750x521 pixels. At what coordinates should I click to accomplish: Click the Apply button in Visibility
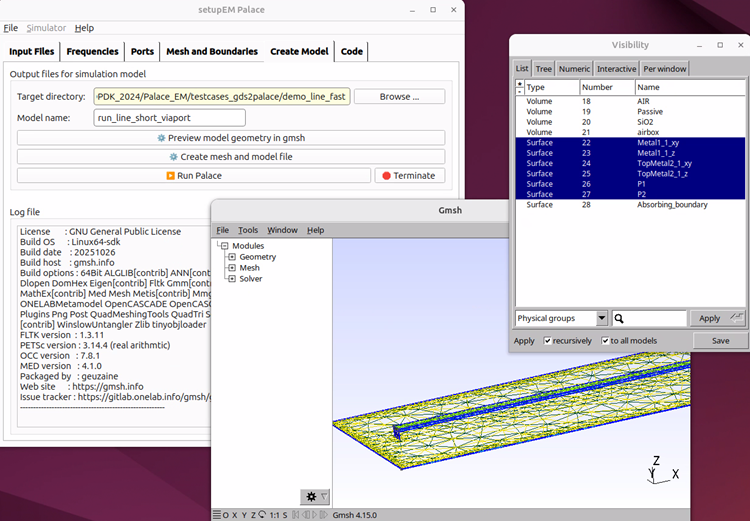pos(717,318)
